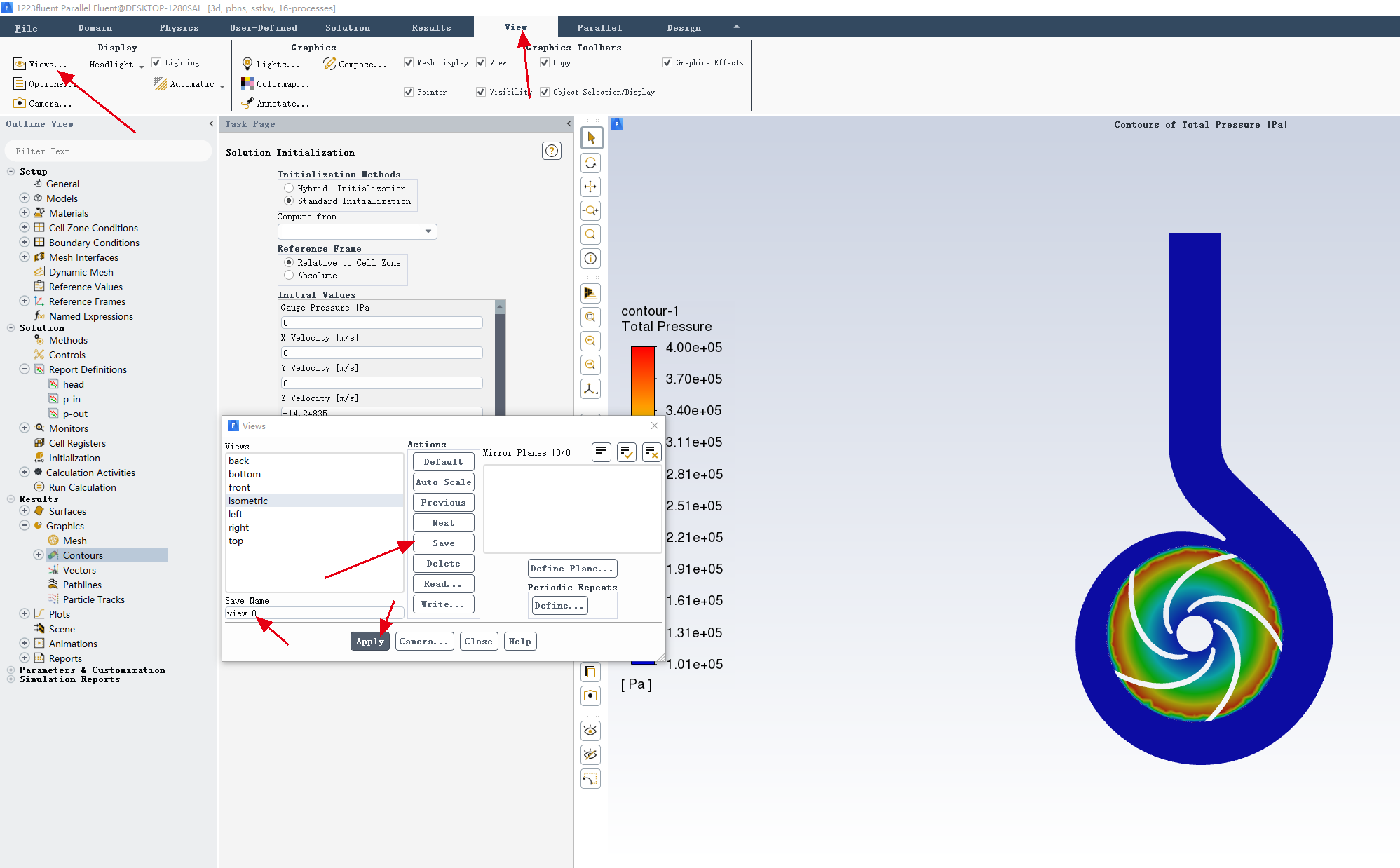This screenshot has height=868, width=1400.
Task: Select the pan view tool
Action: click(x=590, y=187)
